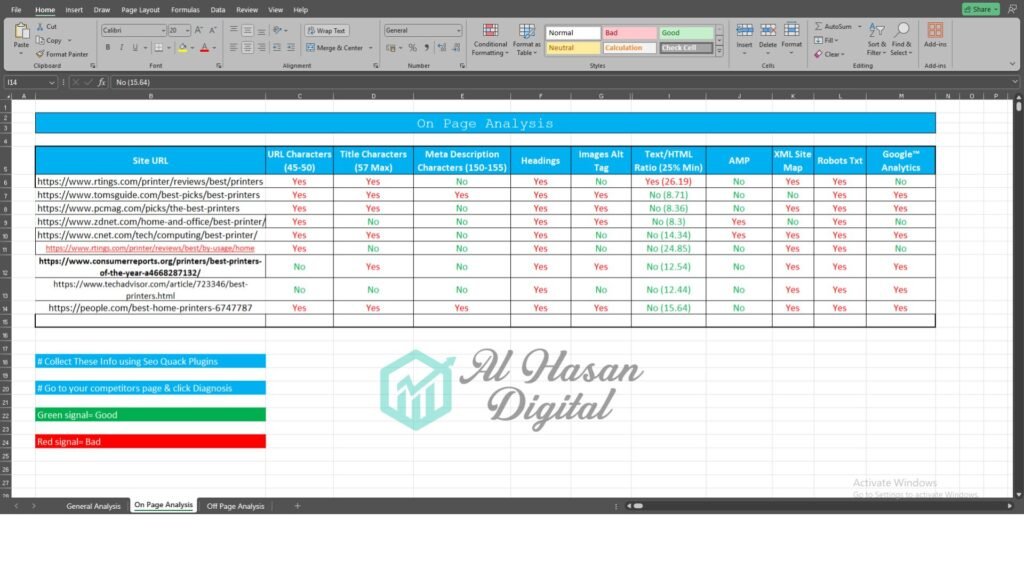This screenshot has height=576, width=1024.
Task: Turn on Wrap Text
Action: (327, 31)
